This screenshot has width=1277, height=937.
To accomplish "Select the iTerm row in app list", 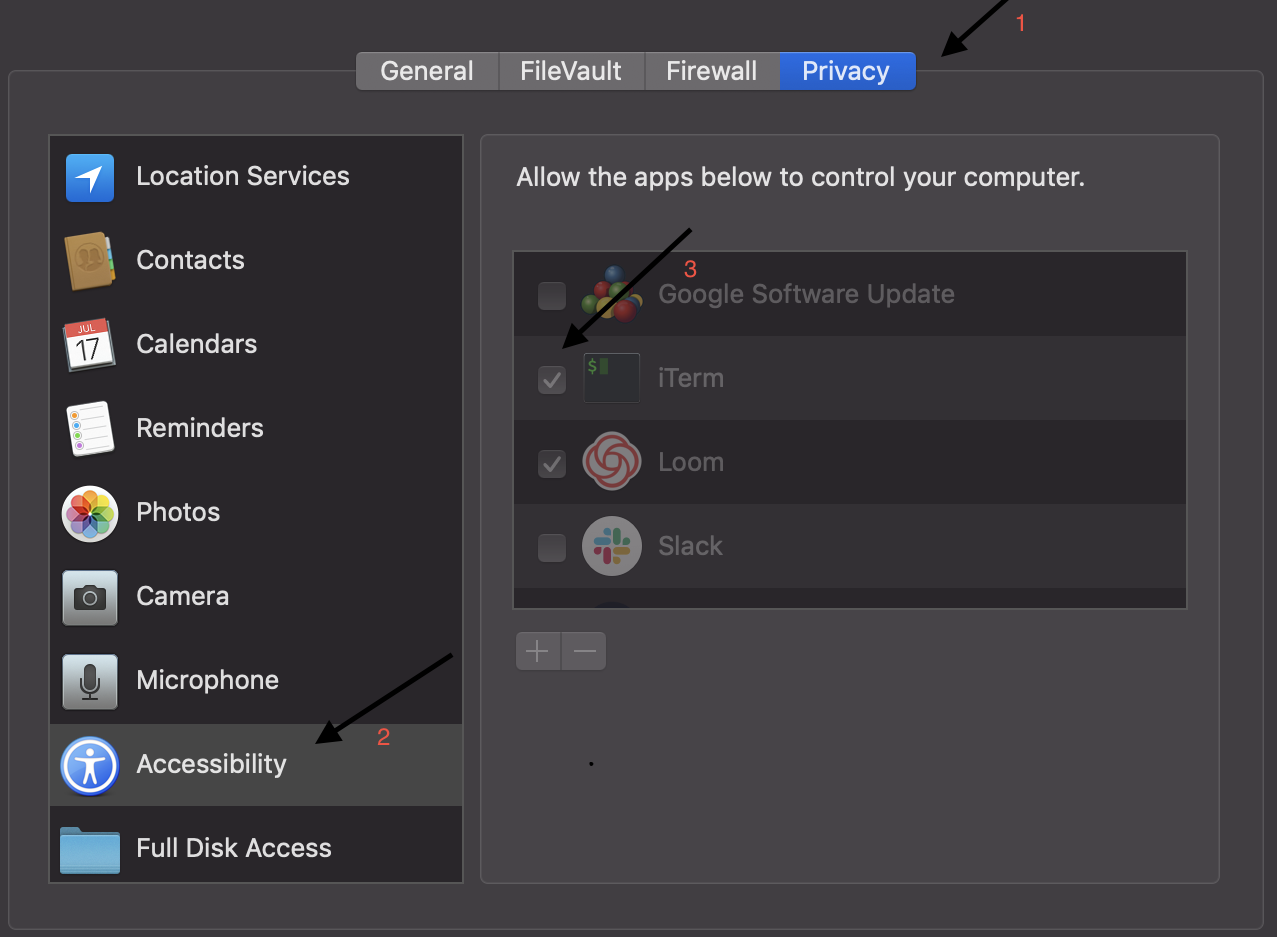I will pos(850,379).
